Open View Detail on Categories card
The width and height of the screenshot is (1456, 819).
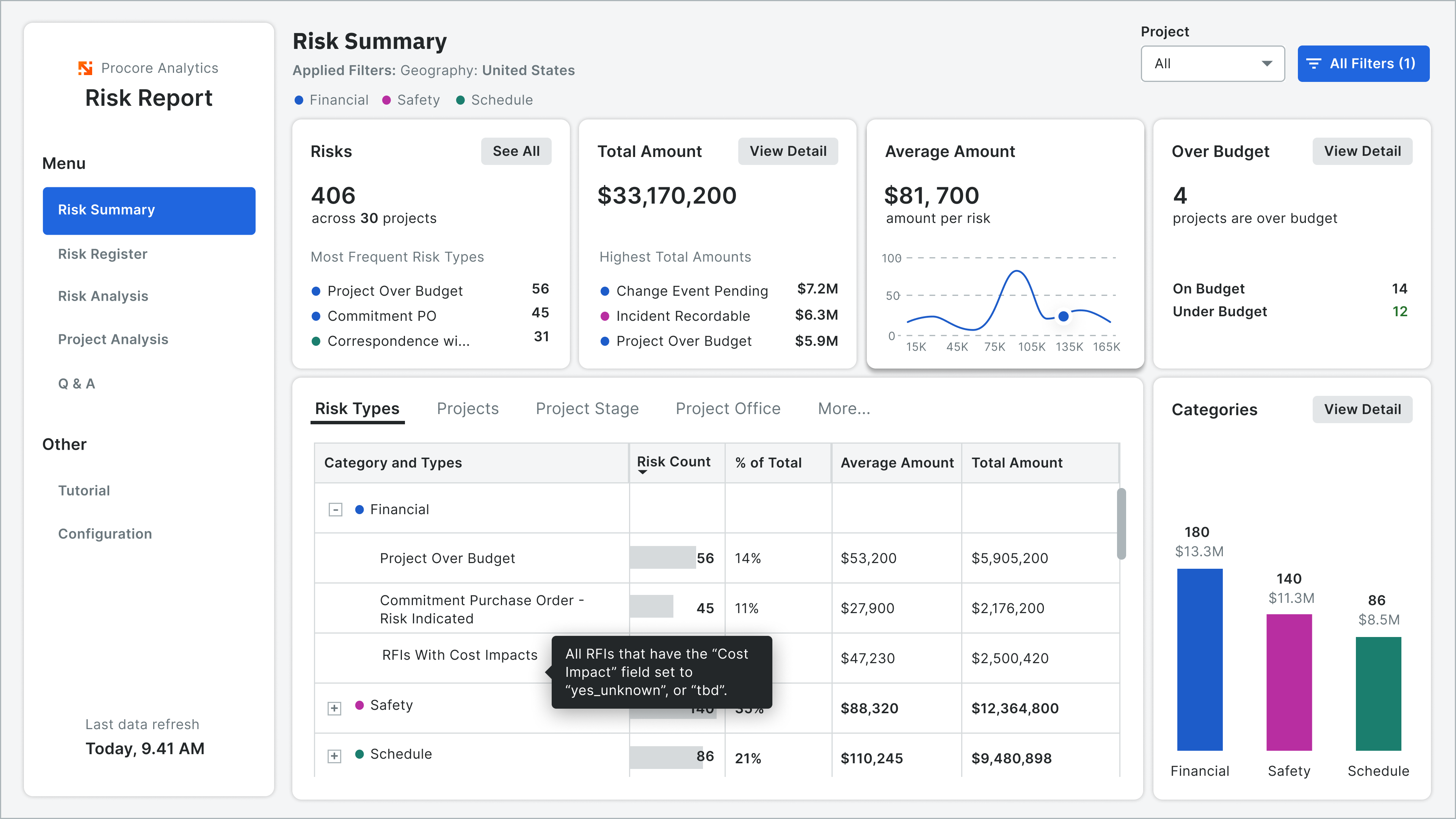click(1362, 410)
